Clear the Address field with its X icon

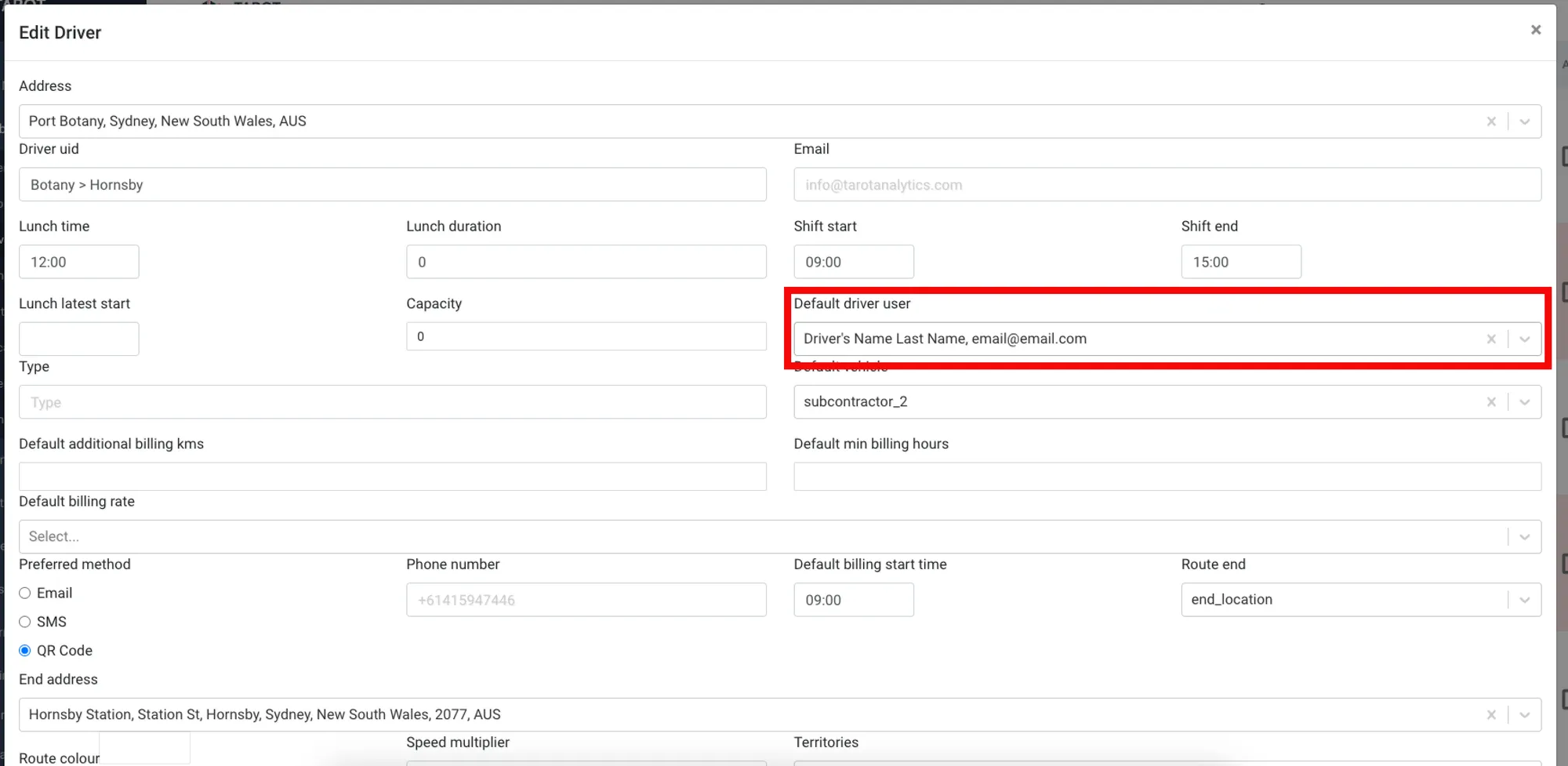1490,122
